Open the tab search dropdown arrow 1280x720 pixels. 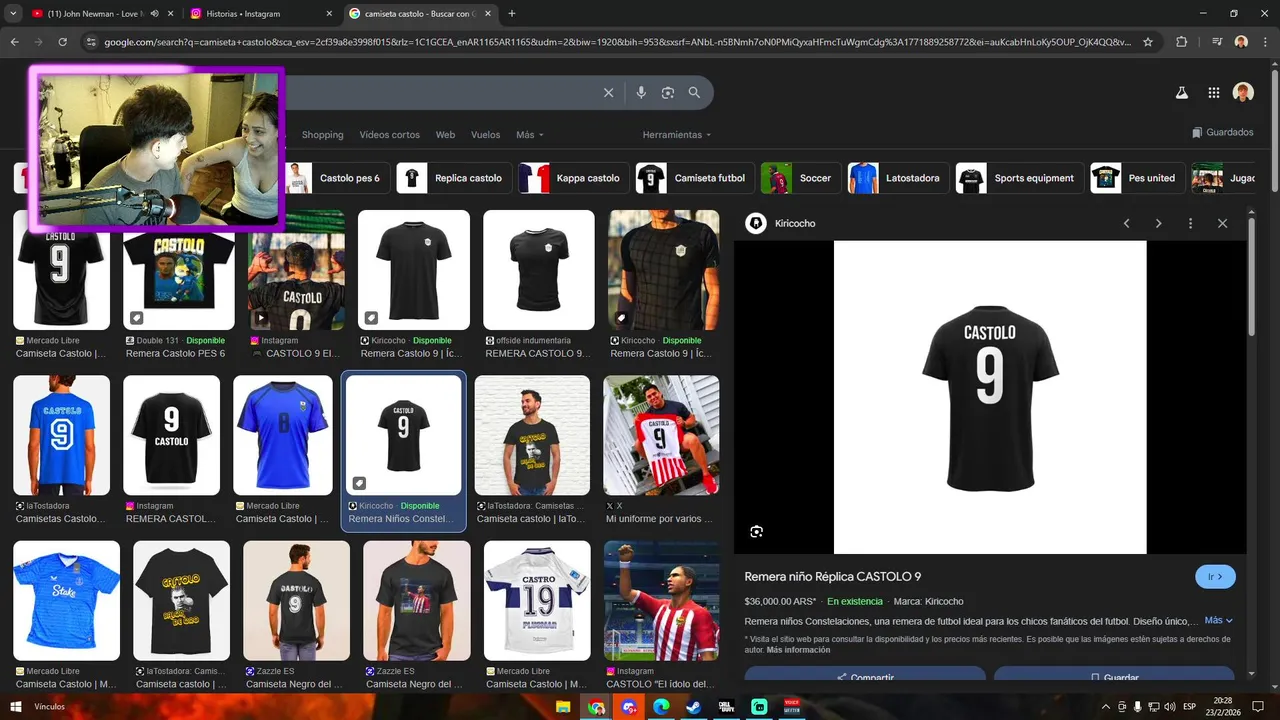point(13,13)
